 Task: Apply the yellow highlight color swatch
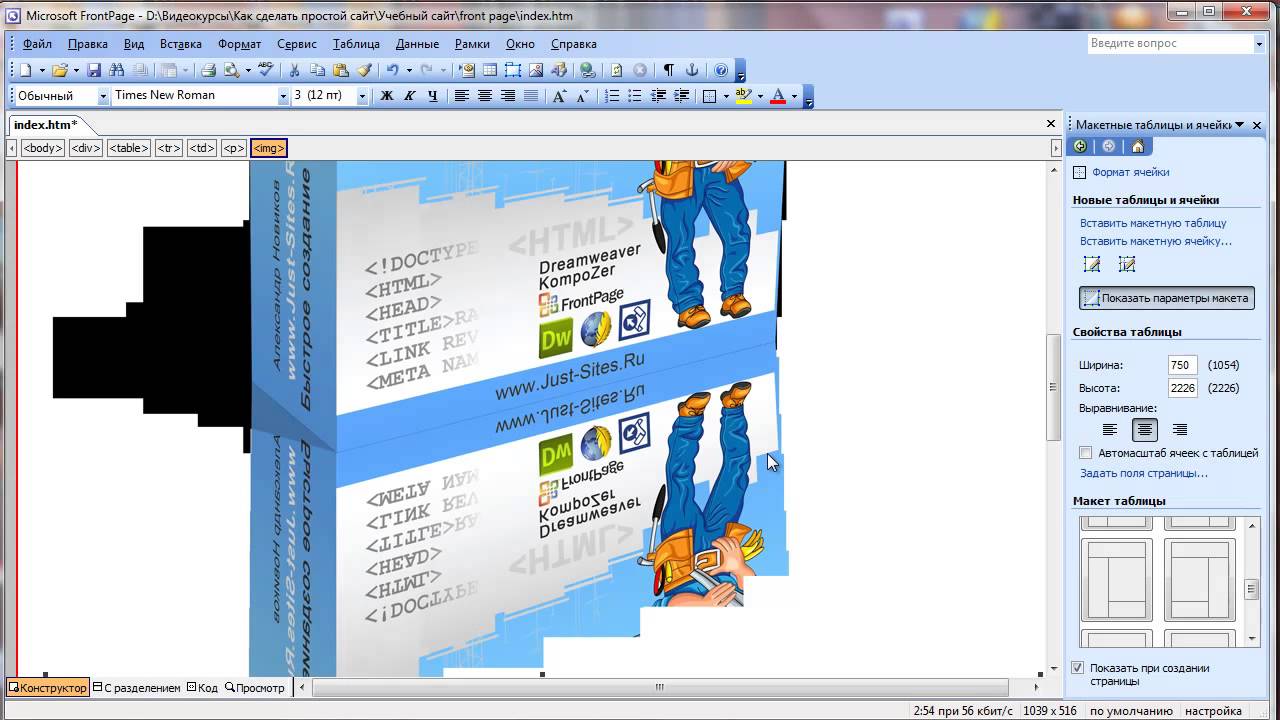(743, 96)
